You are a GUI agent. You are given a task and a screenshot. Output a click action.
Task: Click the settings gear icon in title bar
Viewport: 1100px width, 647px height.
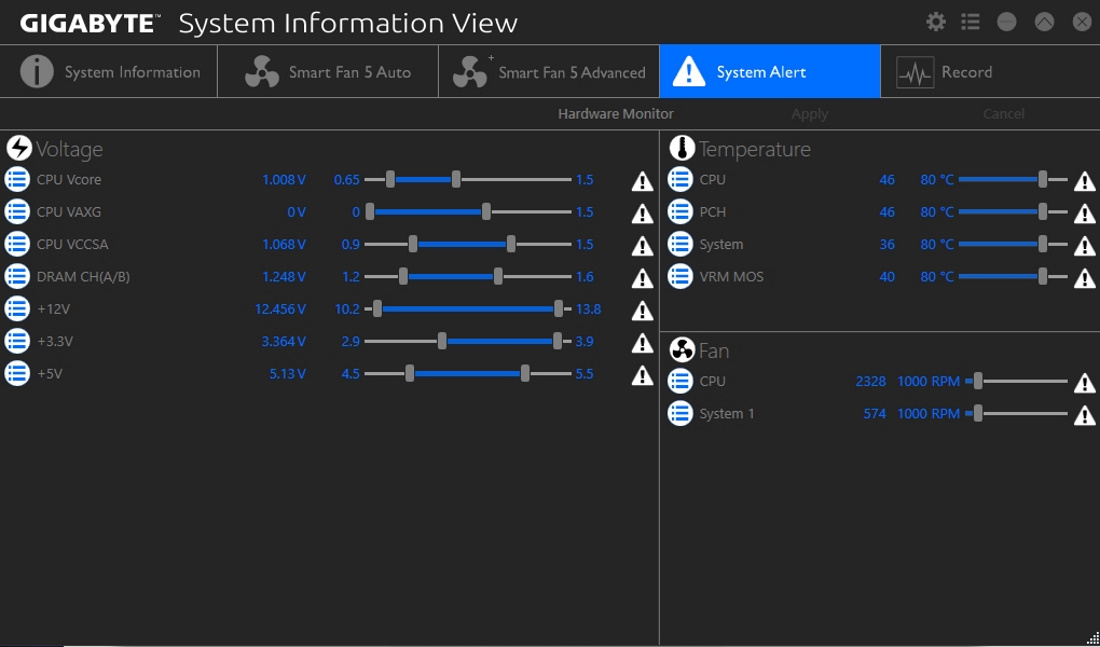(x=936, y=22)
